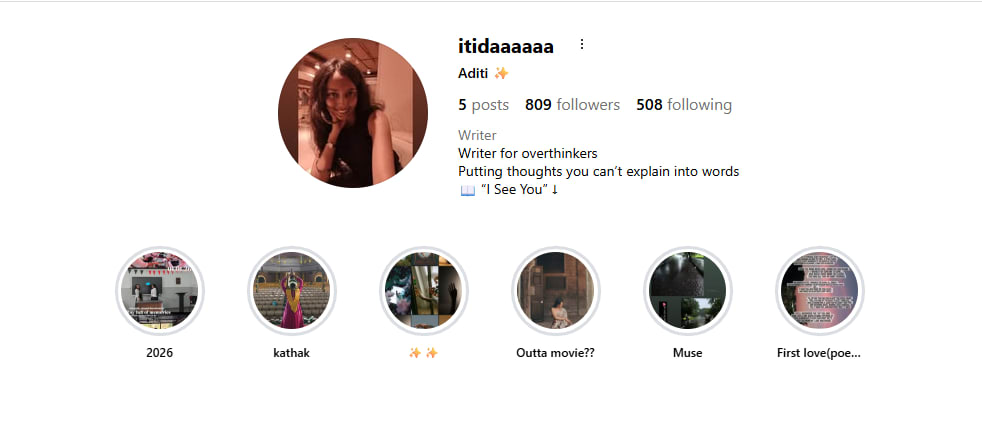Show the 809 followers list
The image size is (982, 423).
pyautogui.click(x=572, y=105)
